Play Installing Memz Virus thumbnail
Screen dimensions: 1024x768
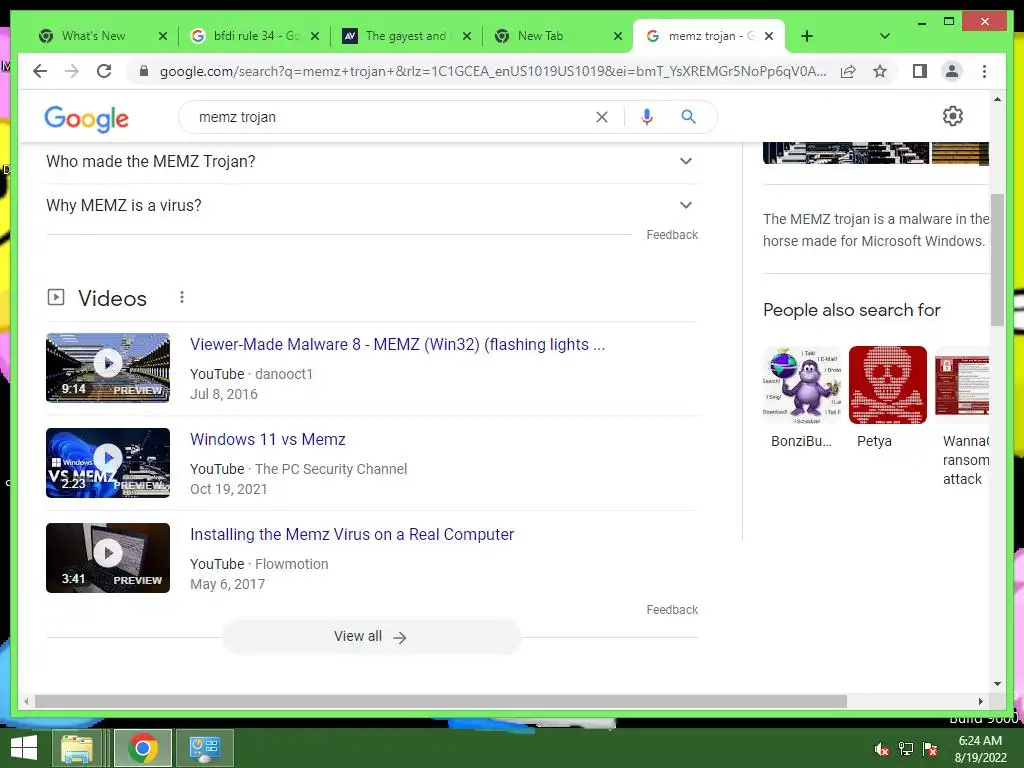[x=108, y=558]
